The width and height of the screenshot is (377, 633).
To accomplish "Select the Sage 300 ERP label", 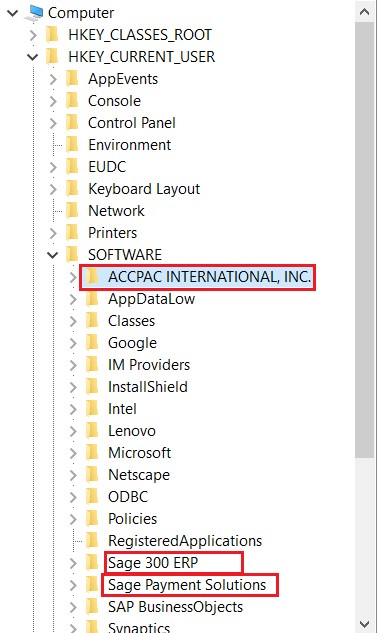I will click(153, 563).
